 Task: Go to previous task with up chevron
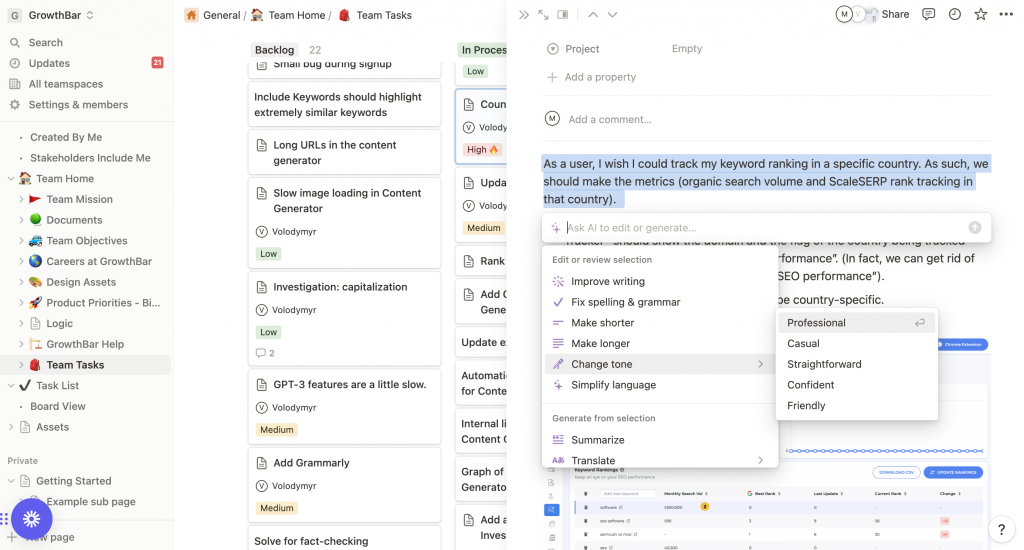(x=593, y=14)
